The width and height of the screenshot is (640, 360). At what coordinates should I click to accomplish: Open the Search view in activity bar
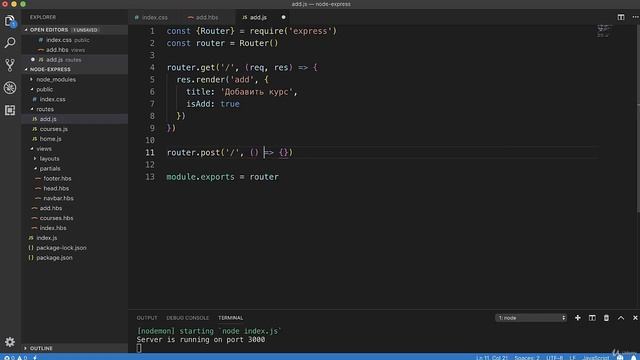[x=10, y=42]
